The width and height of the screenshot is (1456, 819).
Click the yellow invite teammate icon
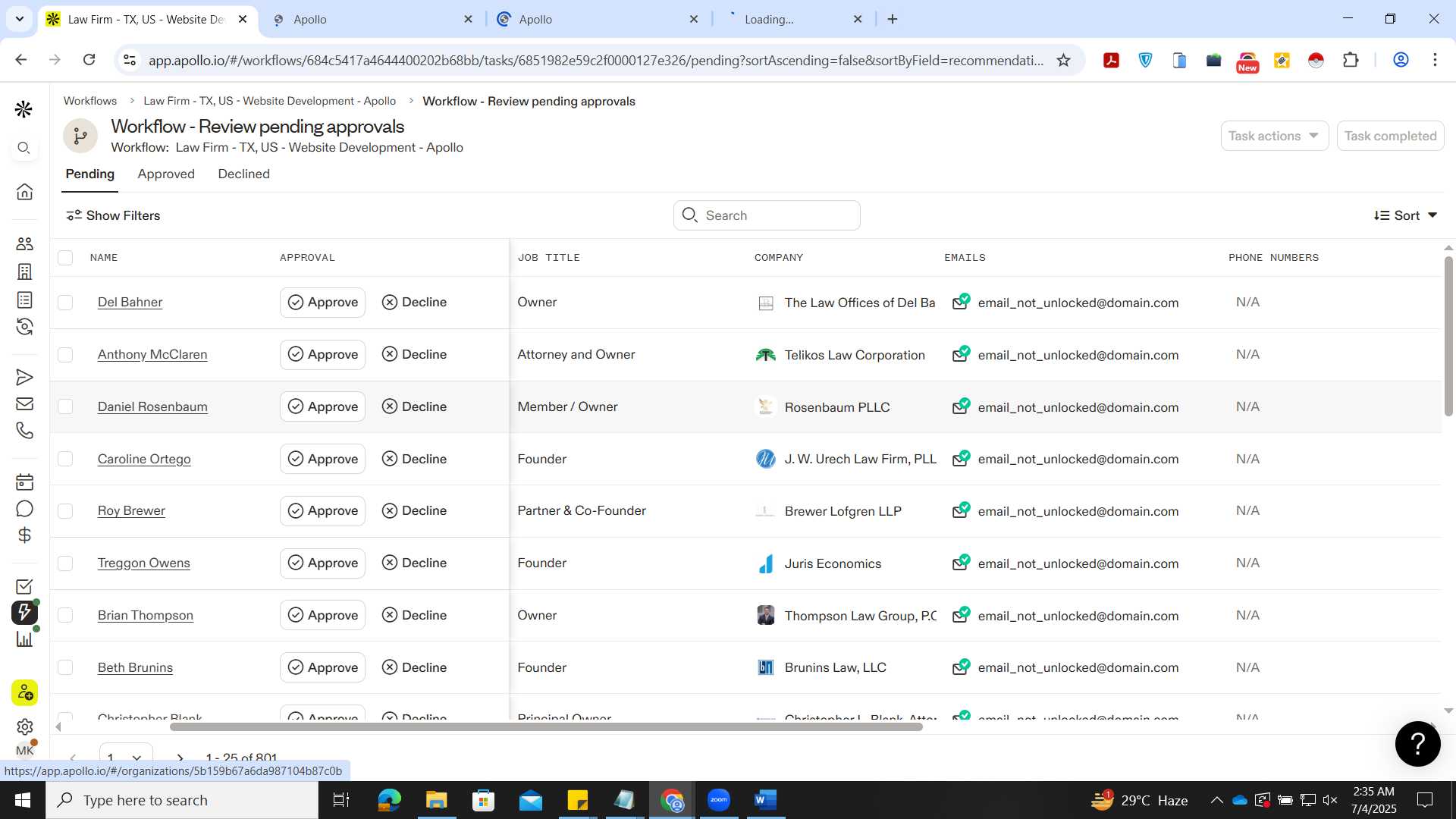24,692
